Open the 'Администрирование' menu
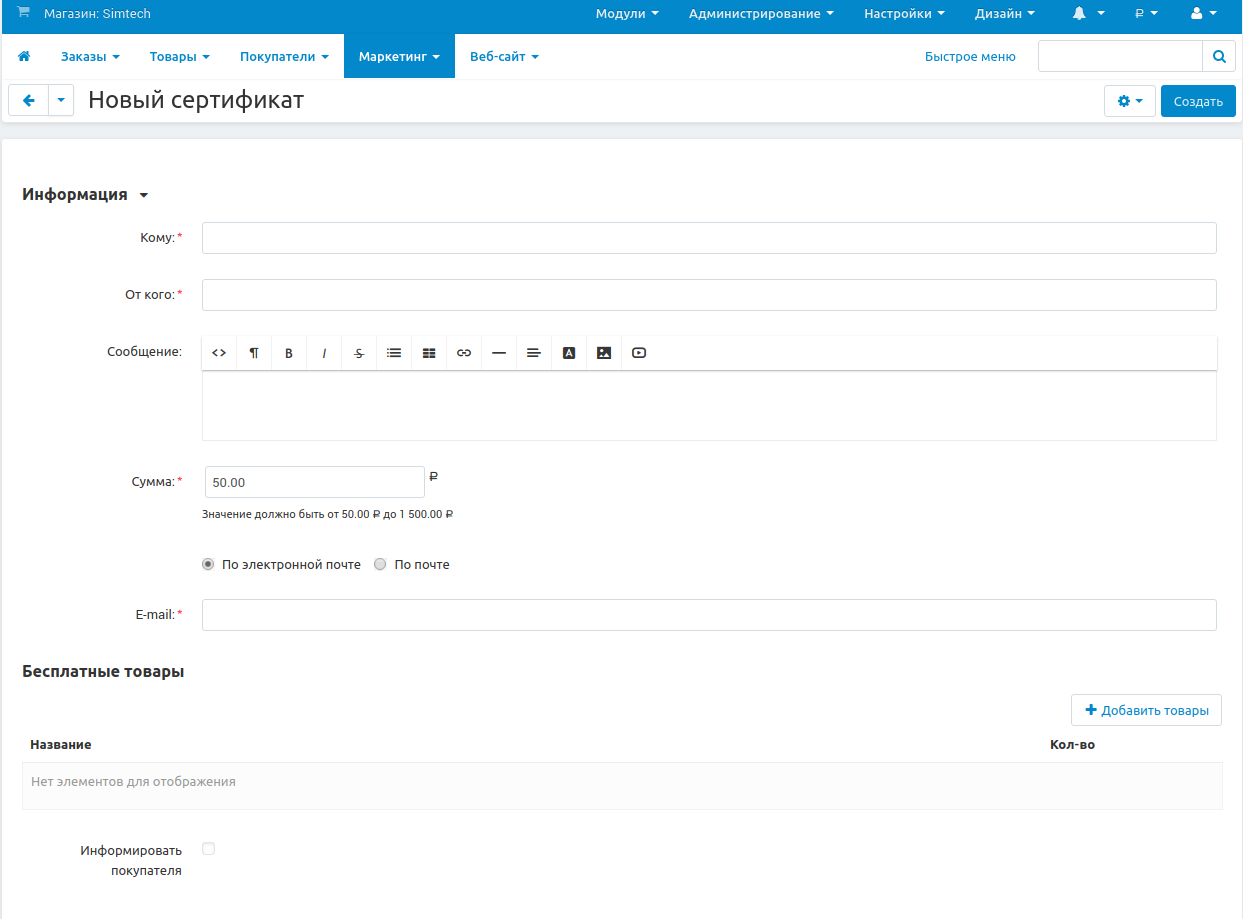The height and width of the screenshot is (919, 1243). pos(761,14)
